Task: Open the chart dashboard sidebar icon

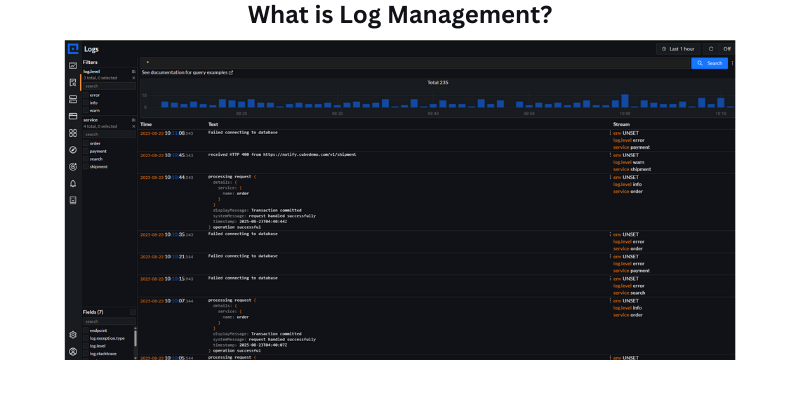Action: click(x=73, y=66)
